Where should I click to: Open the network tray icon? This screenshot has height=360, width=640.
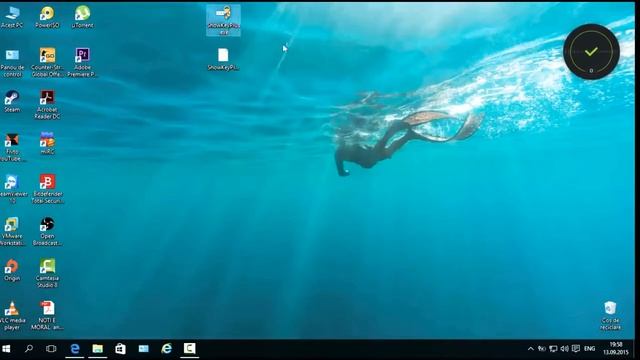tap(553, 349)
